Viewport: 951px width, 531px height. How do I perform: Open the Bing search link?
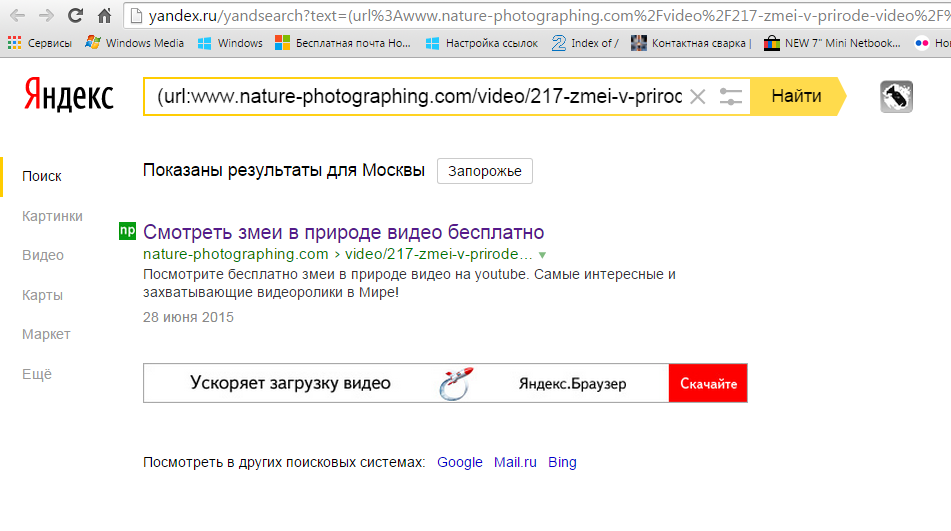click(562, 463)
